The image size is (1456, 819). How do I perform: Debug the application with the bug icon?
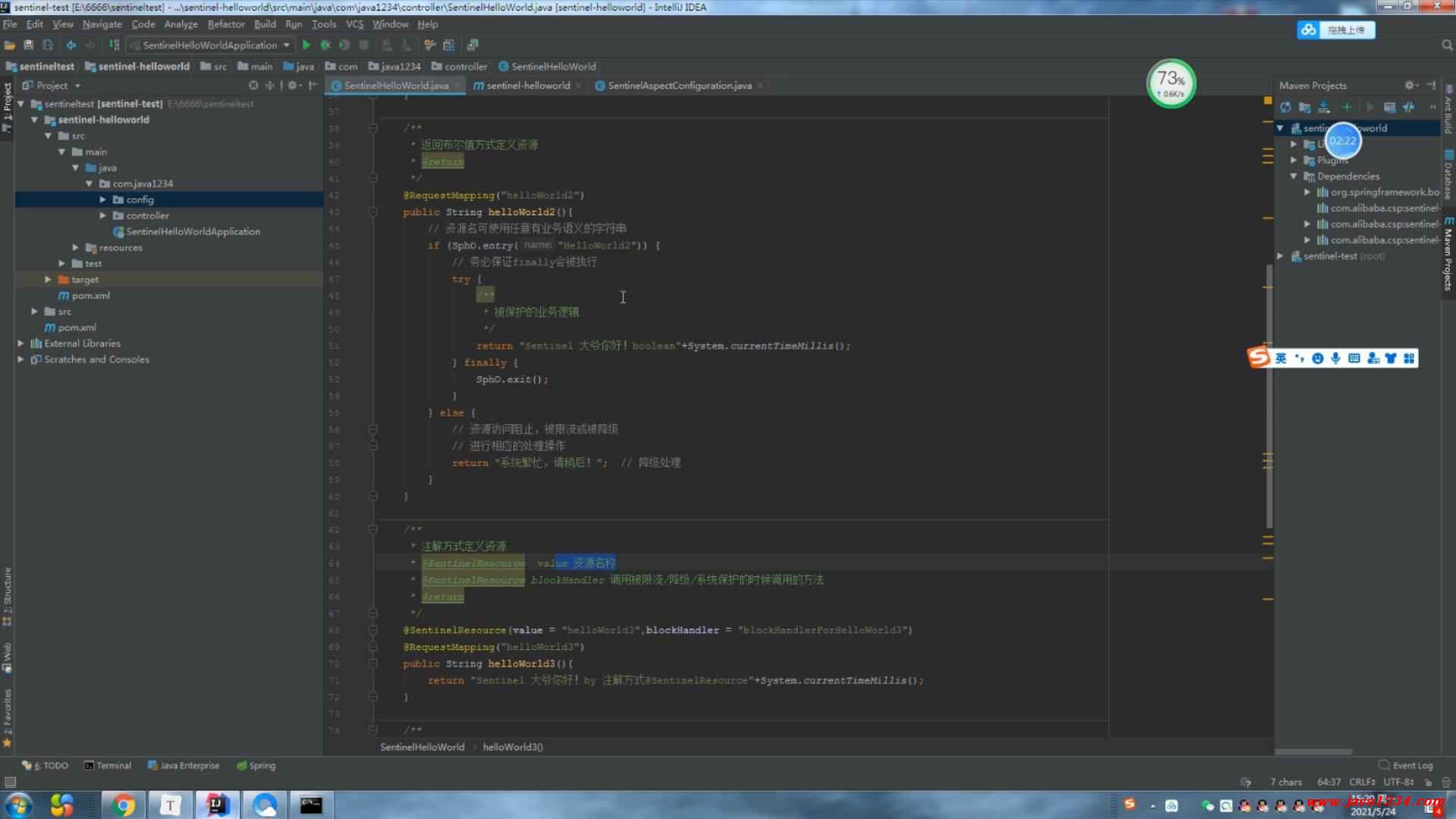325,45
